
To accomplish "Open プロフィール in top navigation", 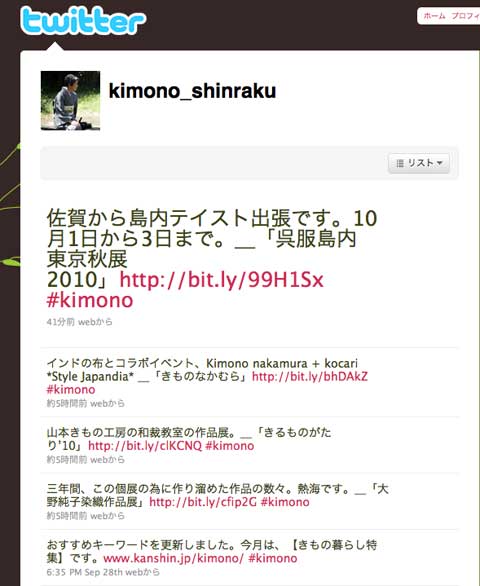I will click(x=465, y=16).
